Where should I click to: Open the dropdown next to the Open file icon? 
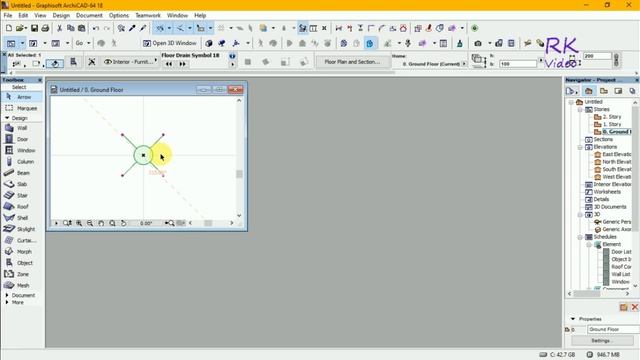(x=25, y=28)
